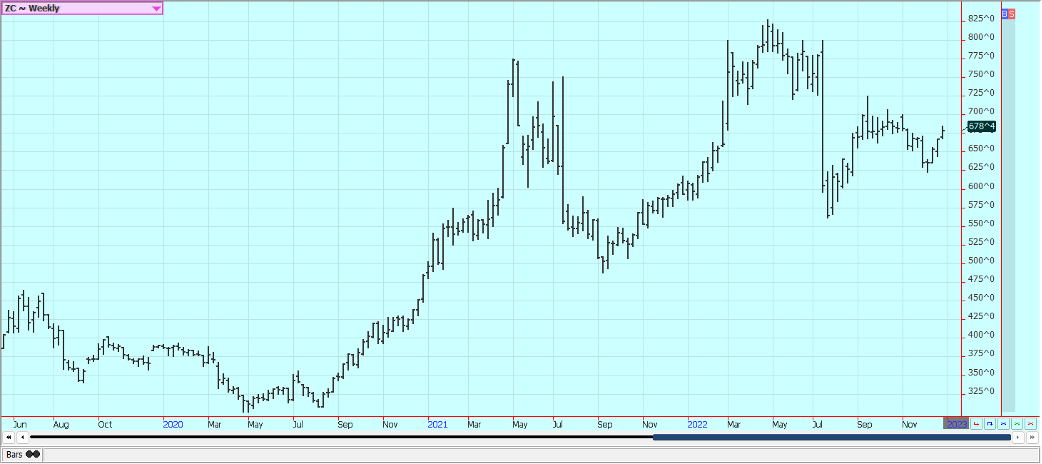Viewport: 1042px width, 464px height.
Task: Click the 400^0 price axis label
Action: pos(981,335)
